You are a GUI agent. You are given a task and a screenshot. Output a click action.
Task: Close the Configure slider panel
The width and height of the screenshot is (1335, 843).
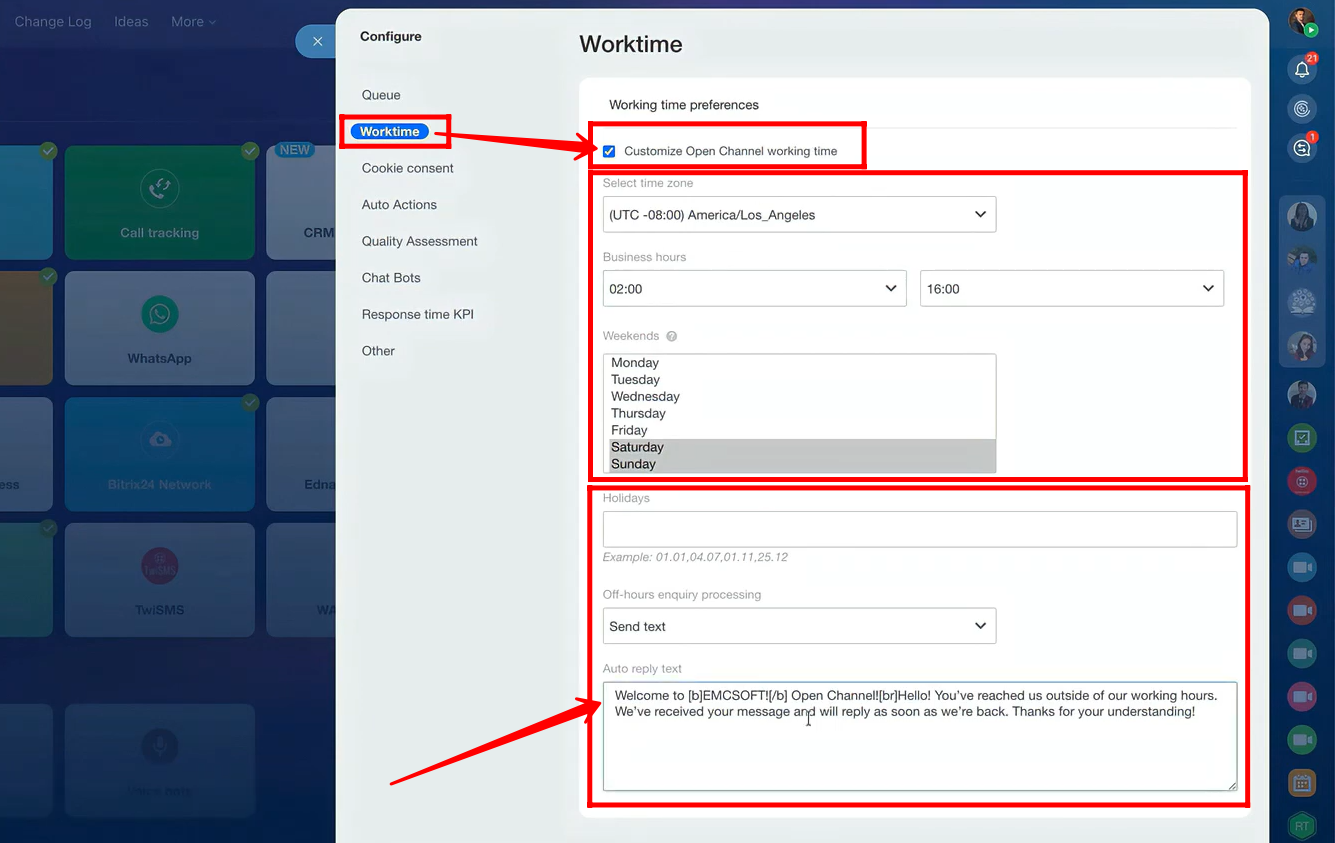point(317,41)
